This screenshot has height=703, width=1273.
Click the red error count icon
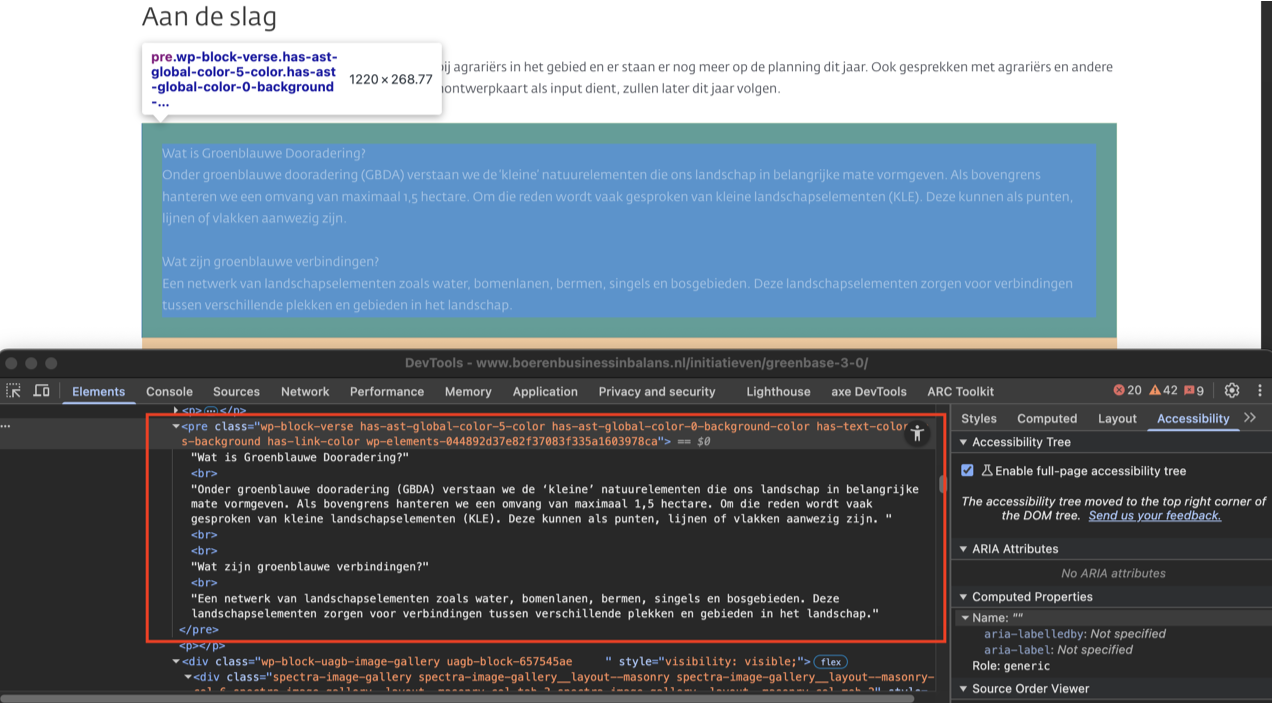tap(1119, 391)
